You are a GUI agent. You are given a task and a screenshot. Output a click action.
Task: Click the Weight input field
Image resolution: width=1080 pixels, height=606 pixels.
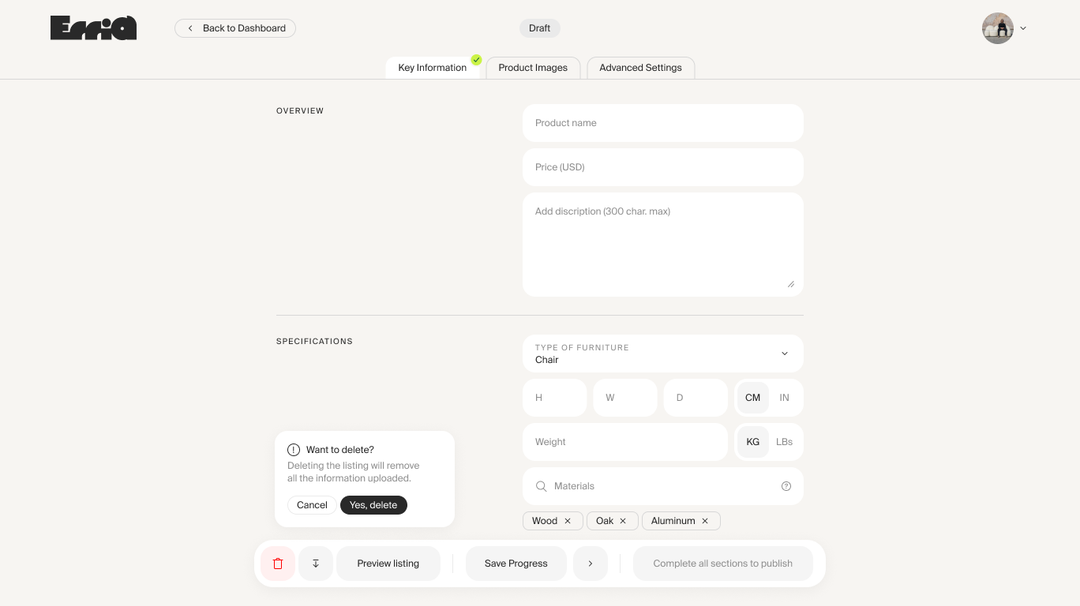(625, 442)
